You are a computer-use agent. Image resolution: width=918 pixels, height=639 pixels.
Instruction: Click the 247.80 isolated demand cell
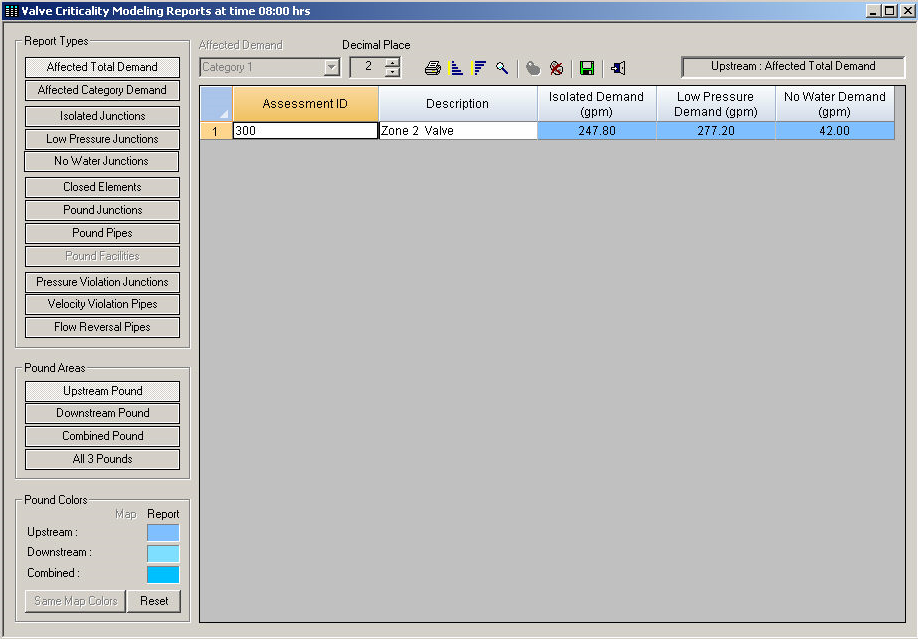tap(597, 131)
